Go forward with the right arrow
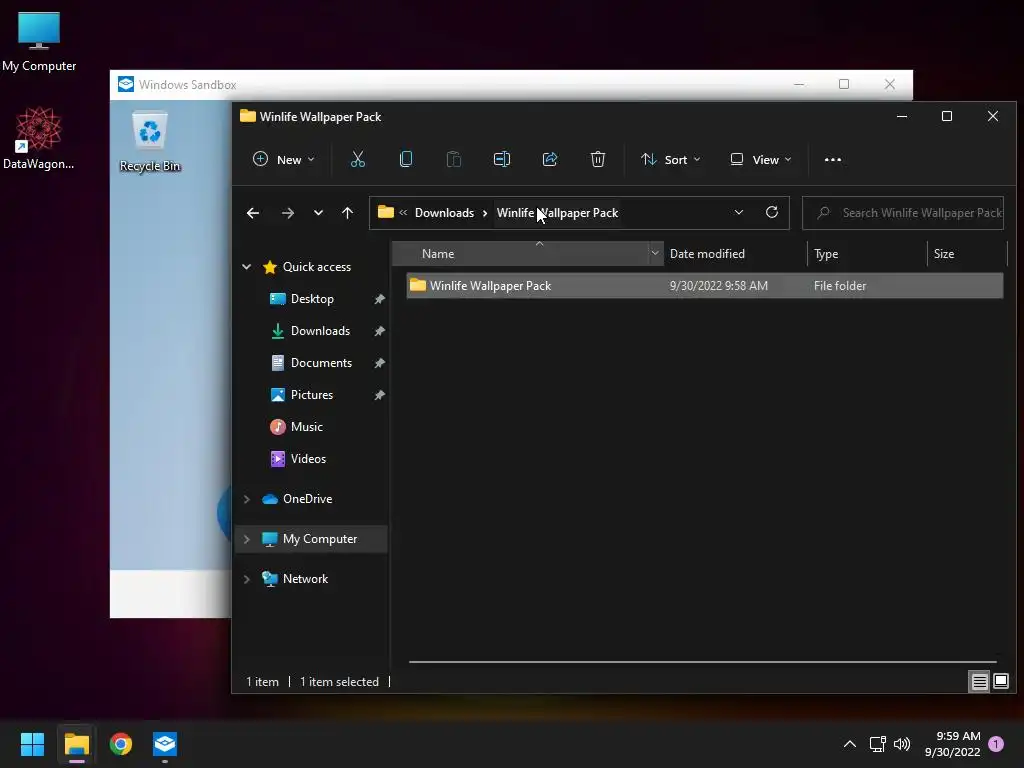1024x768 pixels. (x=287, y=213)
